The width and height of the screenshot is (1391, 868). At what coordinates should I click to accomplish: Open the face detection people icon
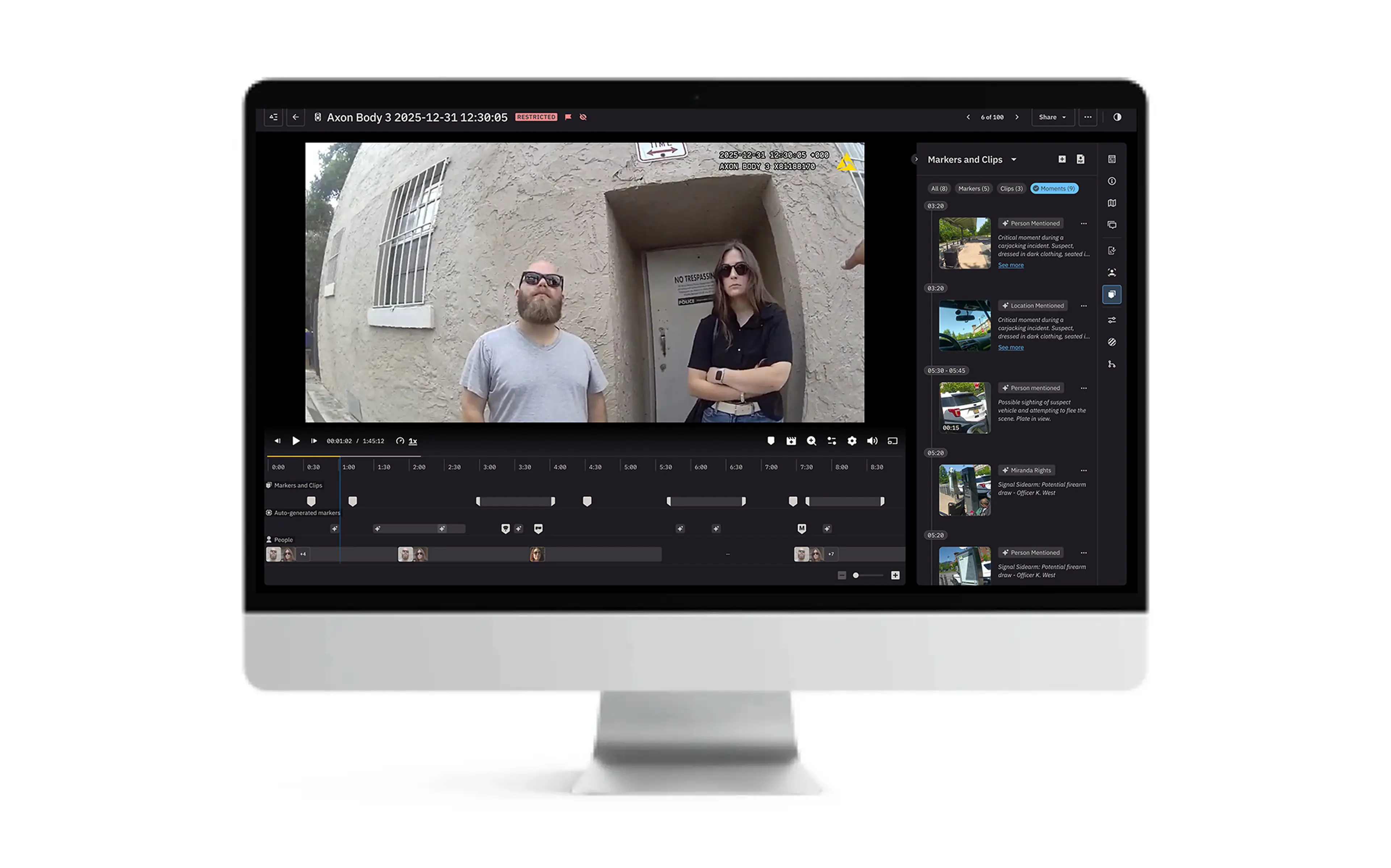1112,273
